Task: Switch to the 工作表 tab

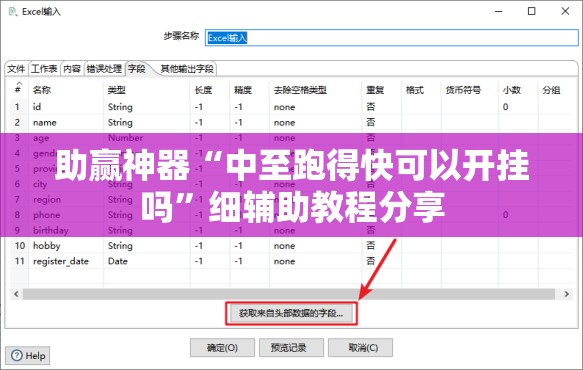Action: click(44, 69)
